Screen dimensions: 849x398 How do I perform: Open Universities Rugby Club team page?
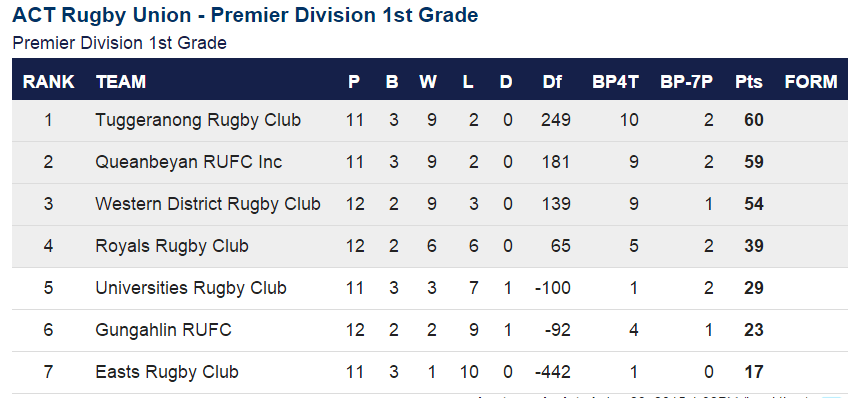pos(191,288)
